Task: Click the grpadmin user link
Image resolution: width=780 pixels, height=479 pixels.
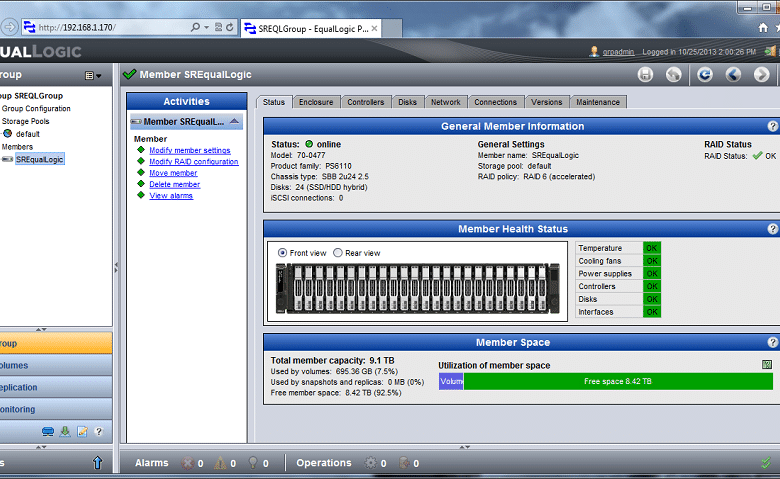Action: 618,52
